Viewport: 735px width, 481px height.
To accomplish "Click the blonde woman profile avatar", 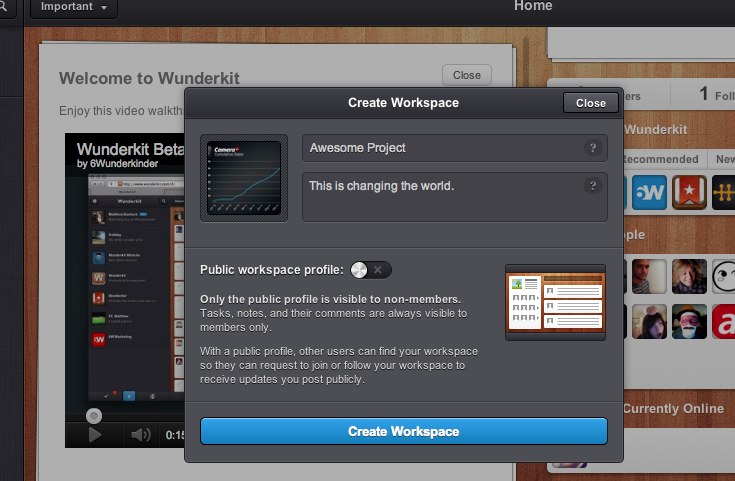I will click(689, 277).
